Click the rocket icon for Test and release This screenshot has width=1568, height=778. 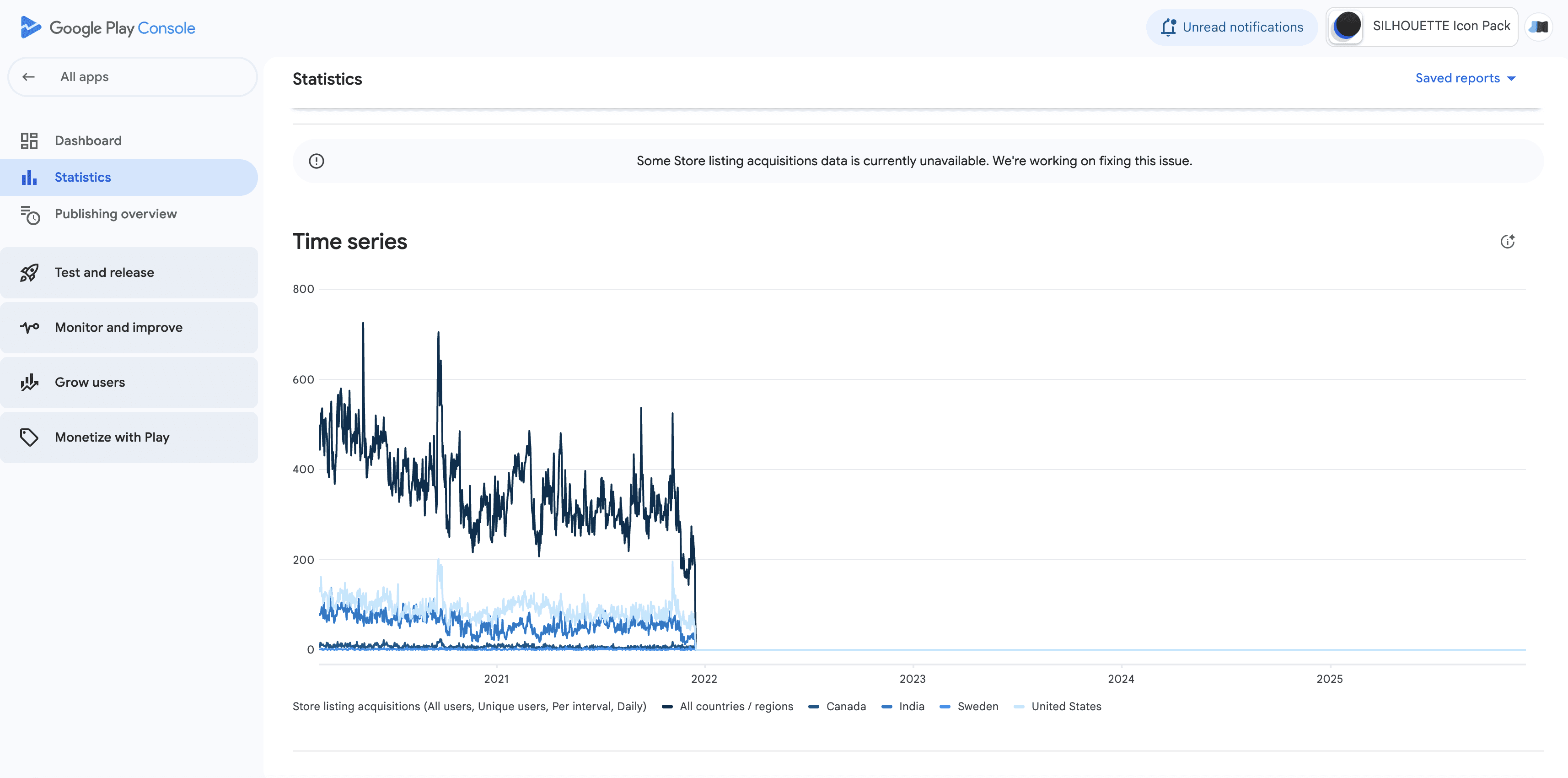pyautogui.click(x=29, y=273)
